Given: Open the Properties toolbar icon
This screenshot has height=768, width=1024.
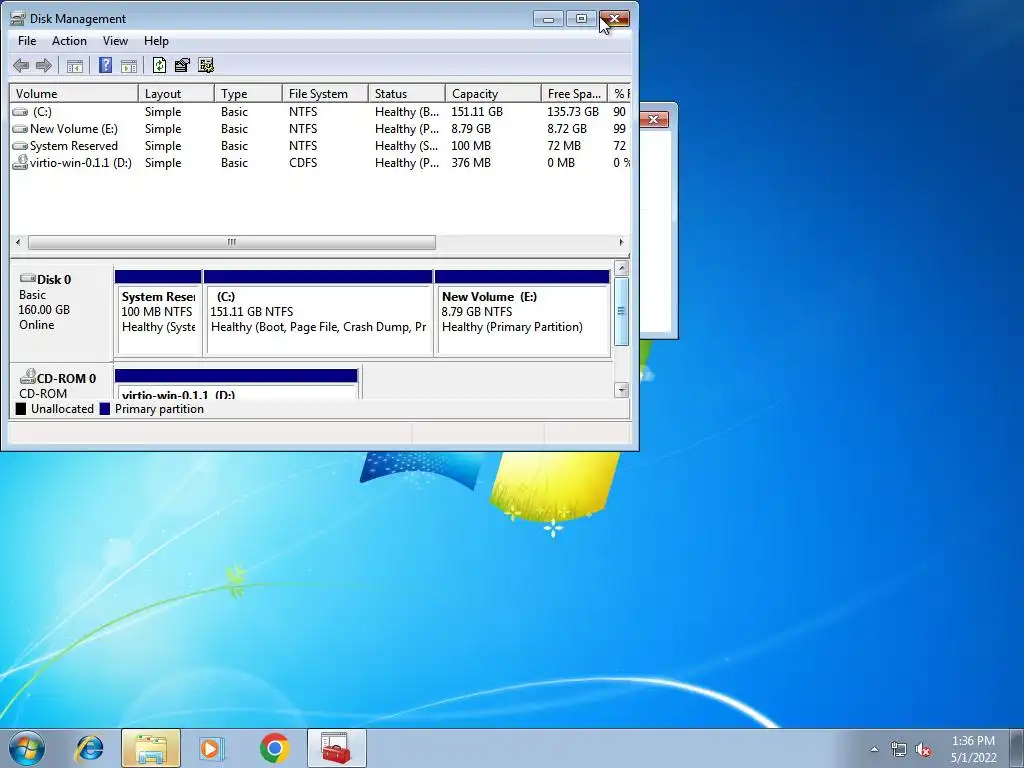Looking at the screenshot, I should point(182,65).
